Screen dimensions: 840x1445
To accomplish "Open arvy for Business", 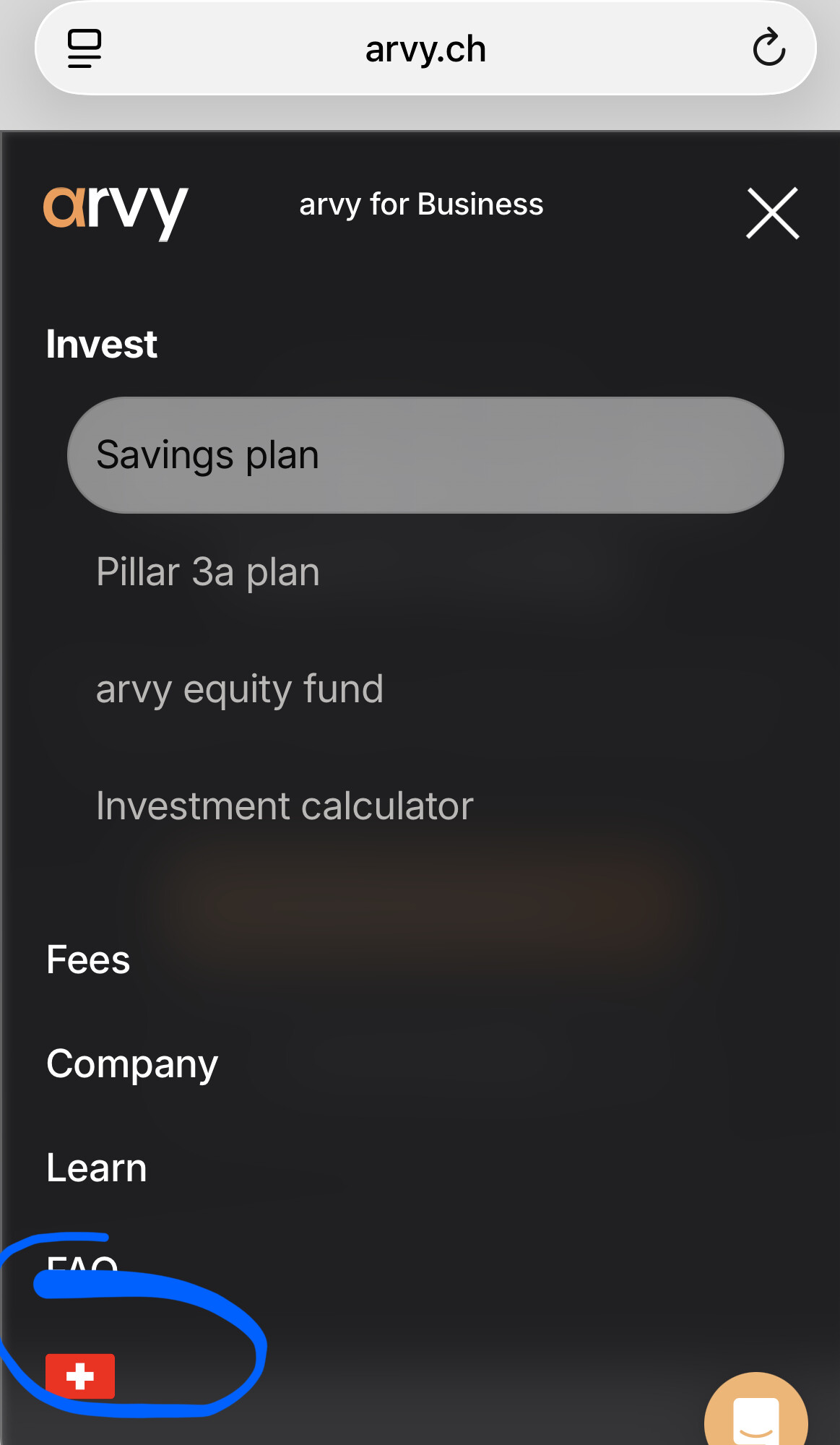I will [x=421, y=204].
